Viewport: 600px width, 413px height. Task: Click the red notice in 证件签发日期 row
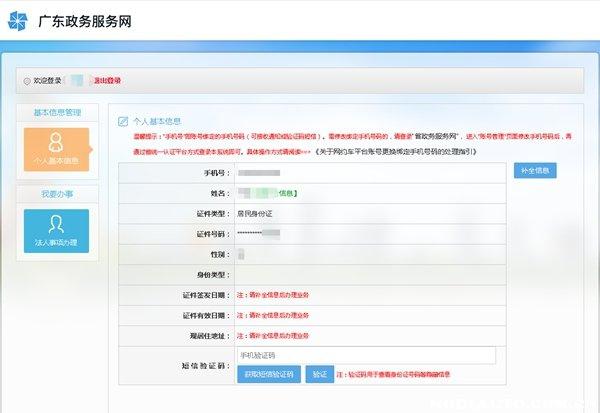pyautogui.click(x=273, y=295)
